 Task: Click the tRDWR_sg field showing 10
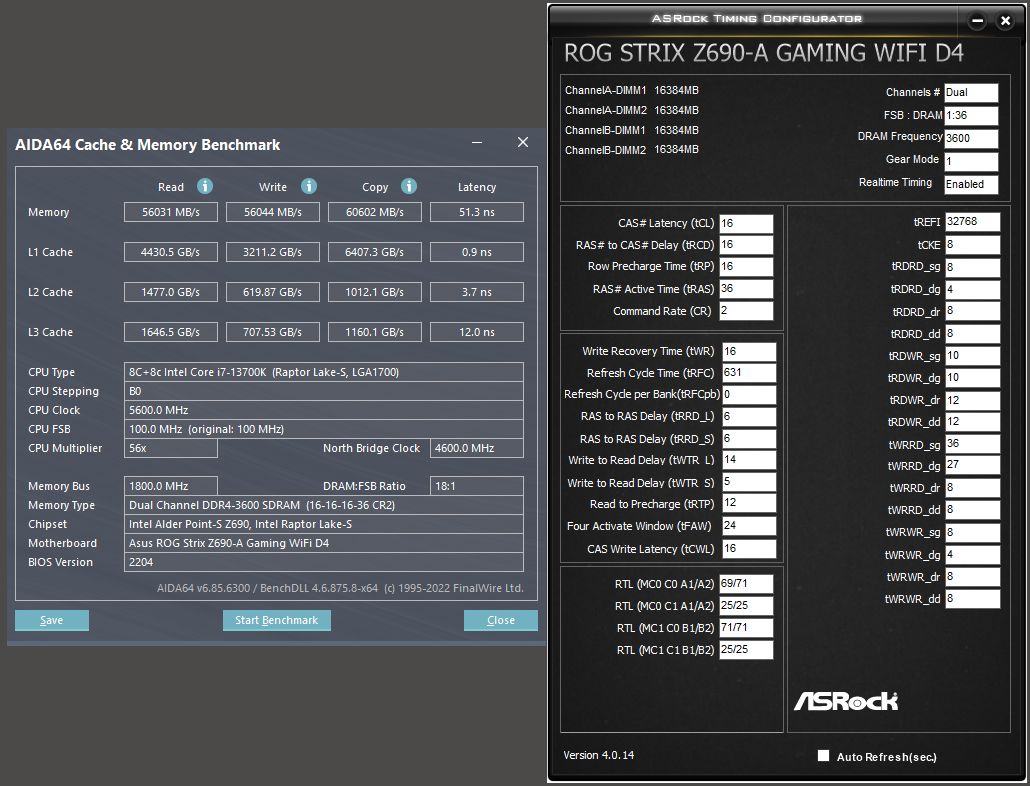[973, 356]
